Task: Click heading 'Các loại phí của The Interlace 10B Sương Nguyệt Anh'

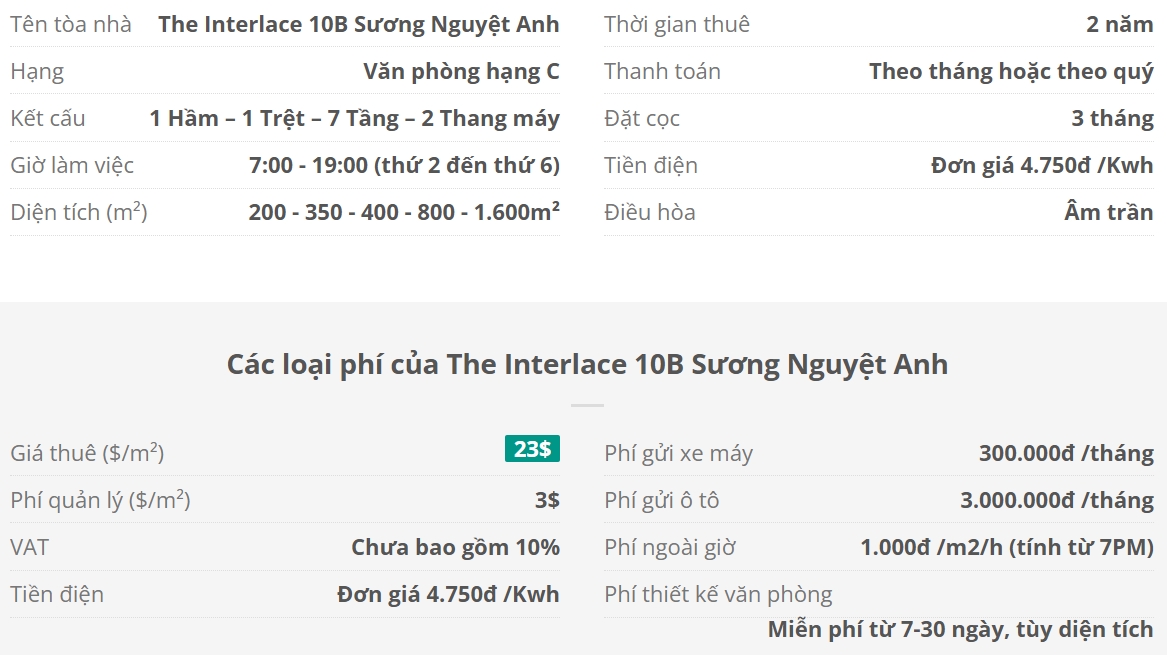Action: tap(587, 365)
